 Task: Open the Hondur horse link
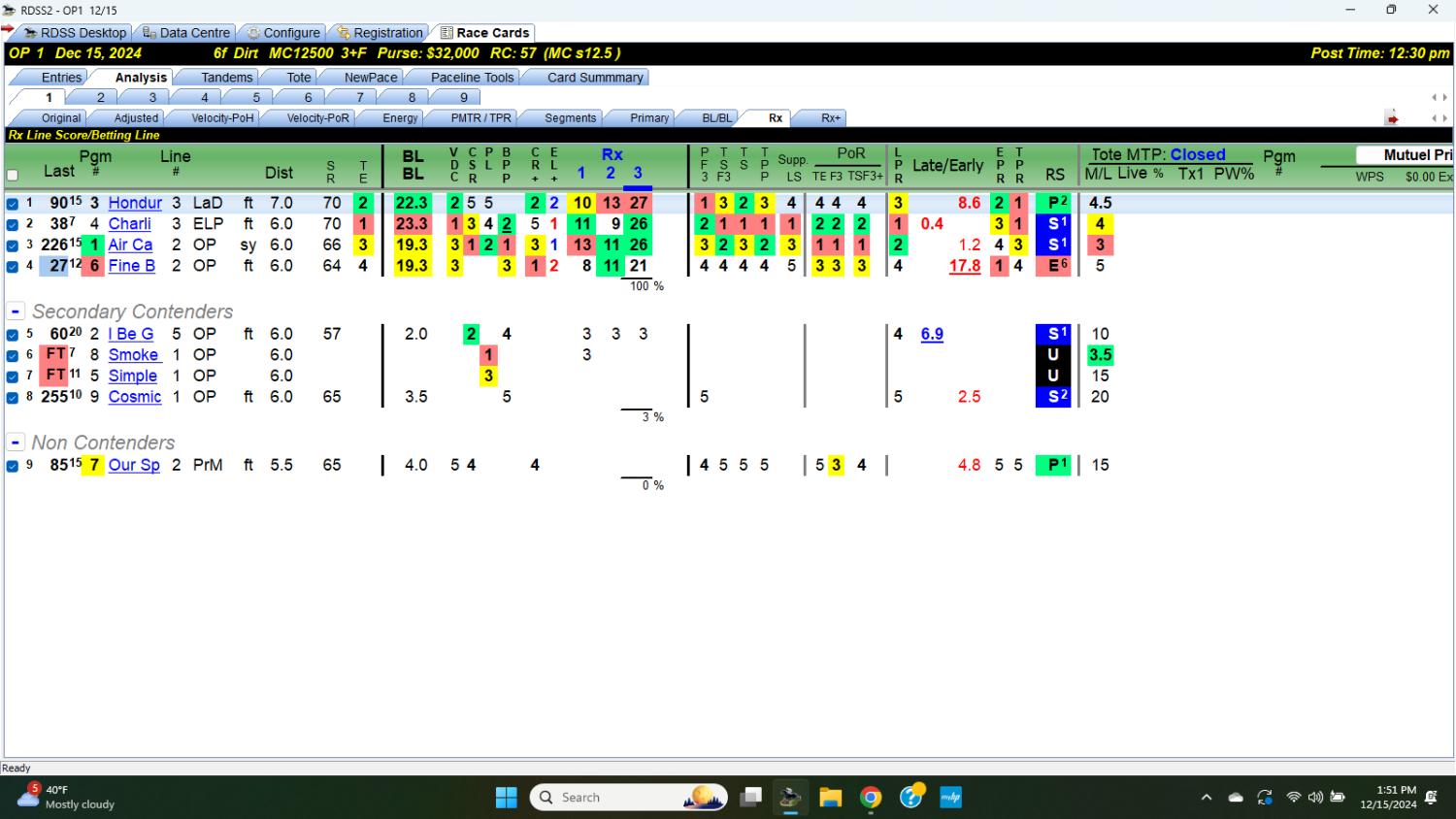click(x=135, y=203)
